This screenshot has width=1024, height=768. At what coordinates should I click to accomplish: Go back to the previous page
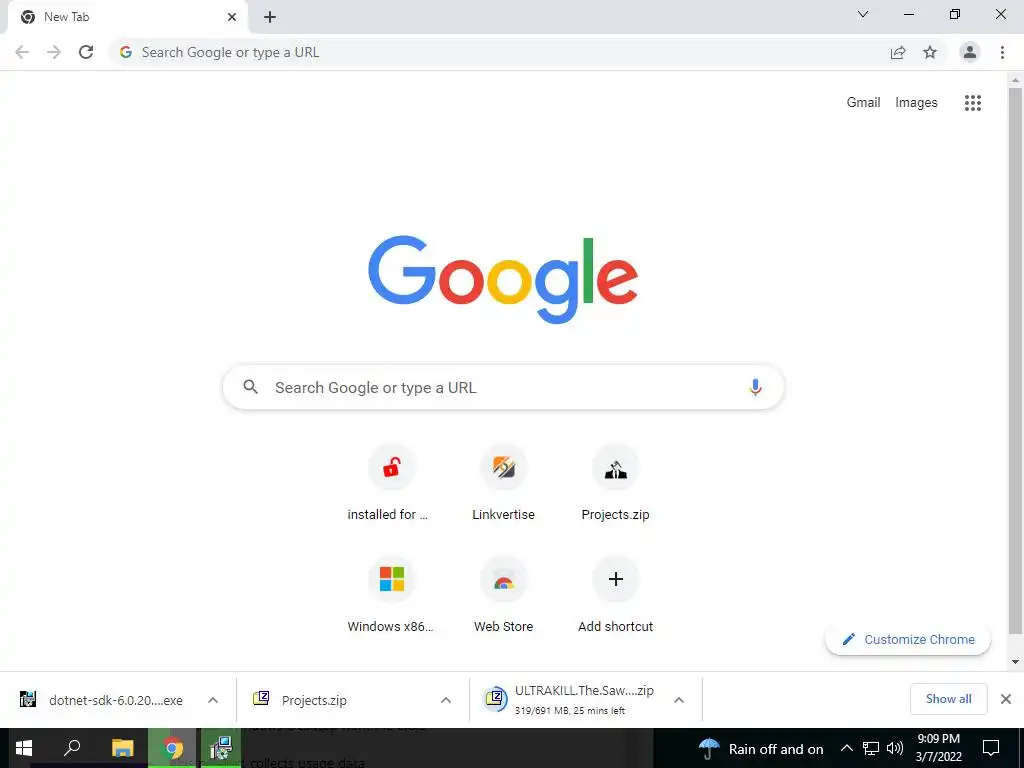click(x=22, y=52)
